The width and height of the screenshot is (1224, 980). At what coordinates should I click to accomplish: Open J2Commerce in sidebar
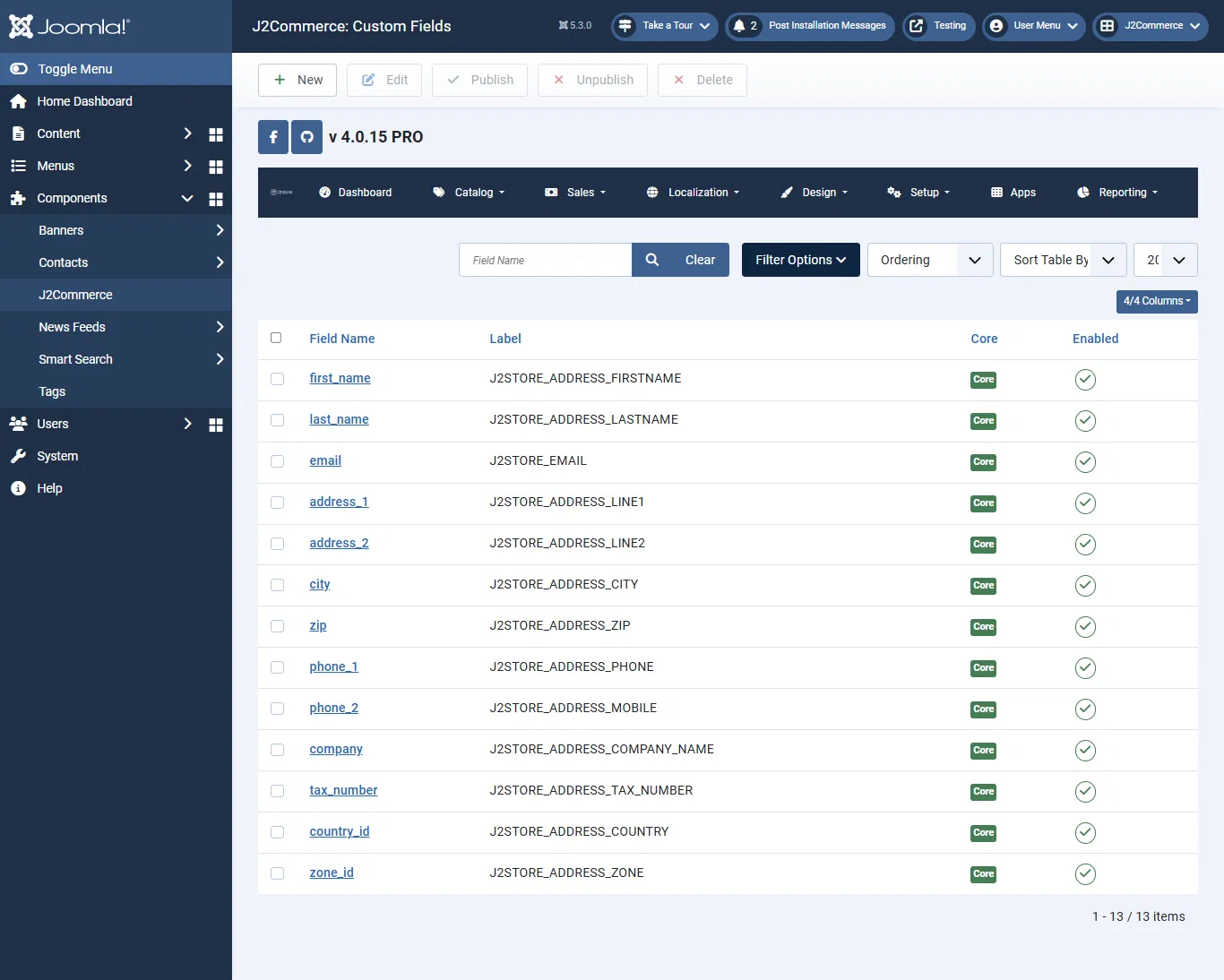[x=116, y=295]
